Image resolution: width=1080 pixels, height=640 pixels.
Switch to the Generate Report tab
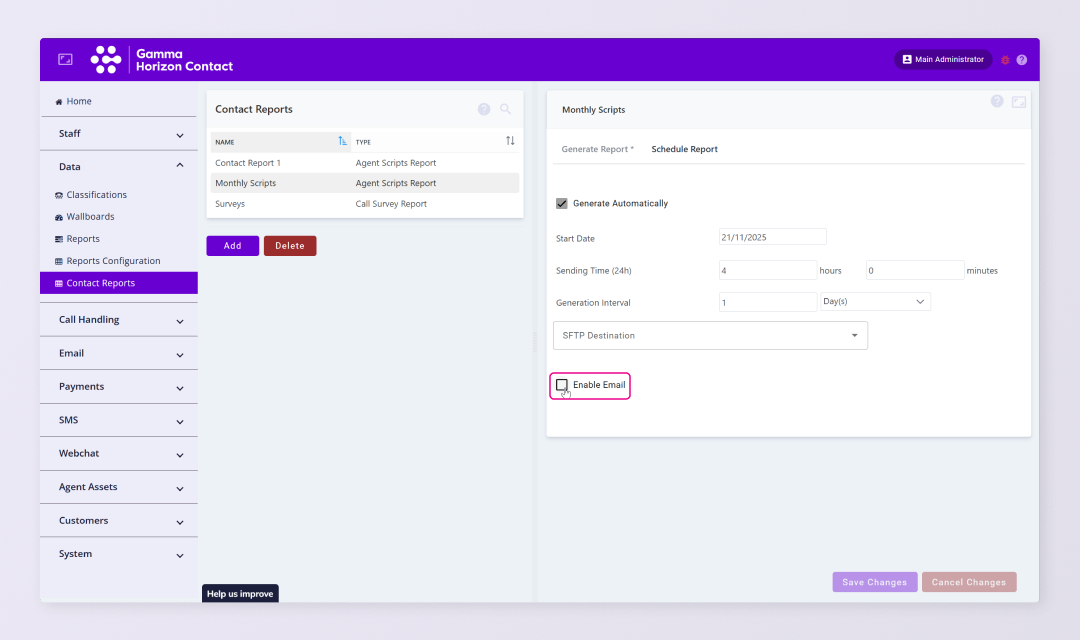597,149
